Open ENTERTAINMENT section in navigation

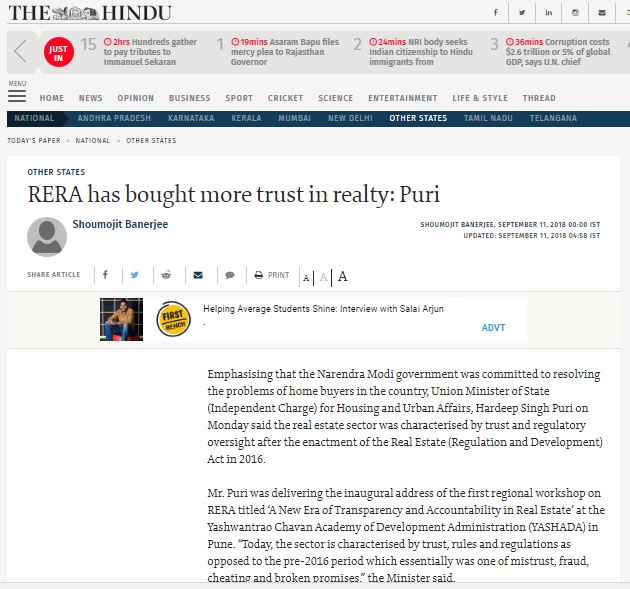pos(403,98)
